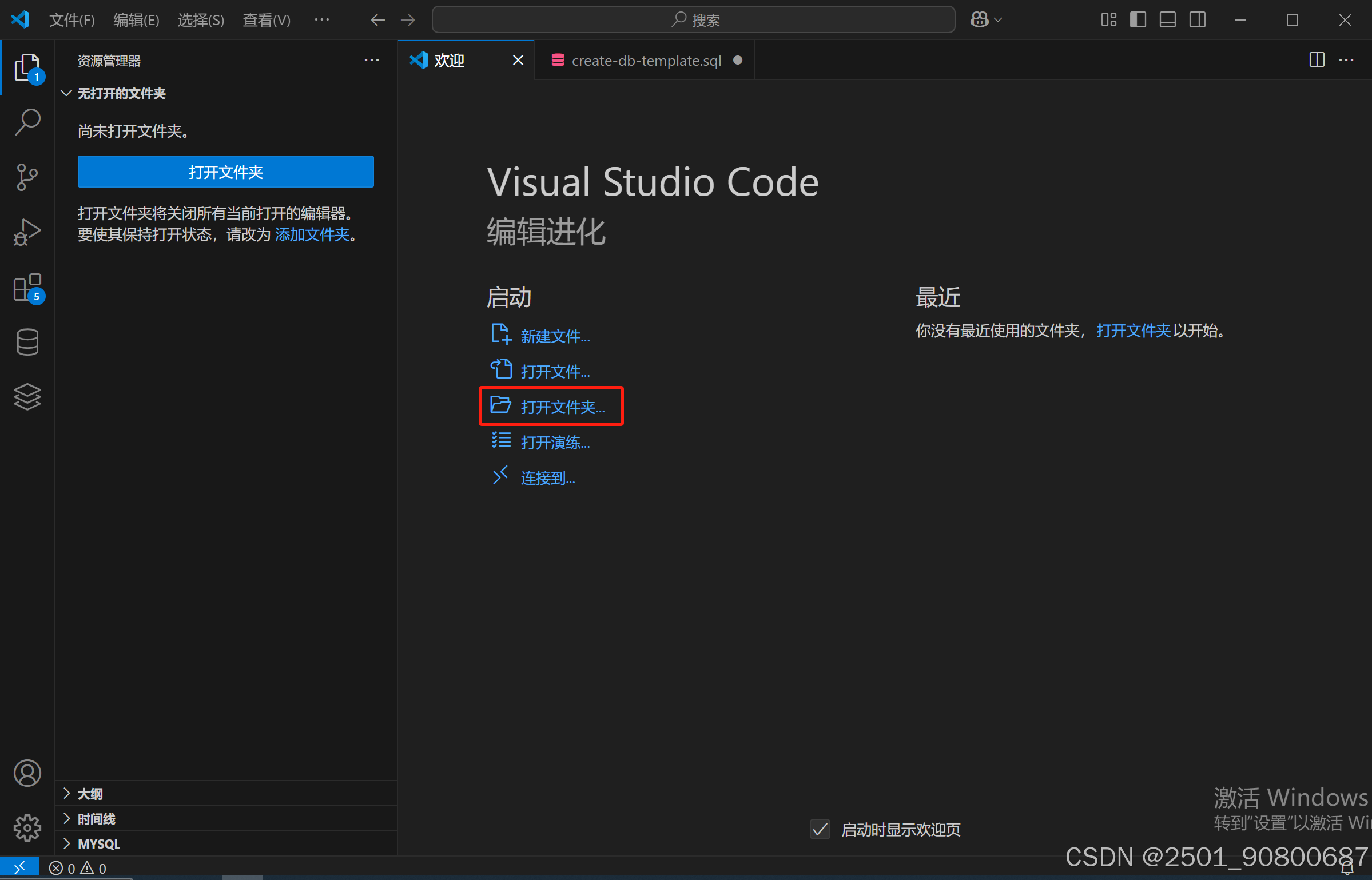The width and height of the screenshot is (1372, 880).
Task: Toggle the bottom panel visibility
Action: [x=1167, y=20]
